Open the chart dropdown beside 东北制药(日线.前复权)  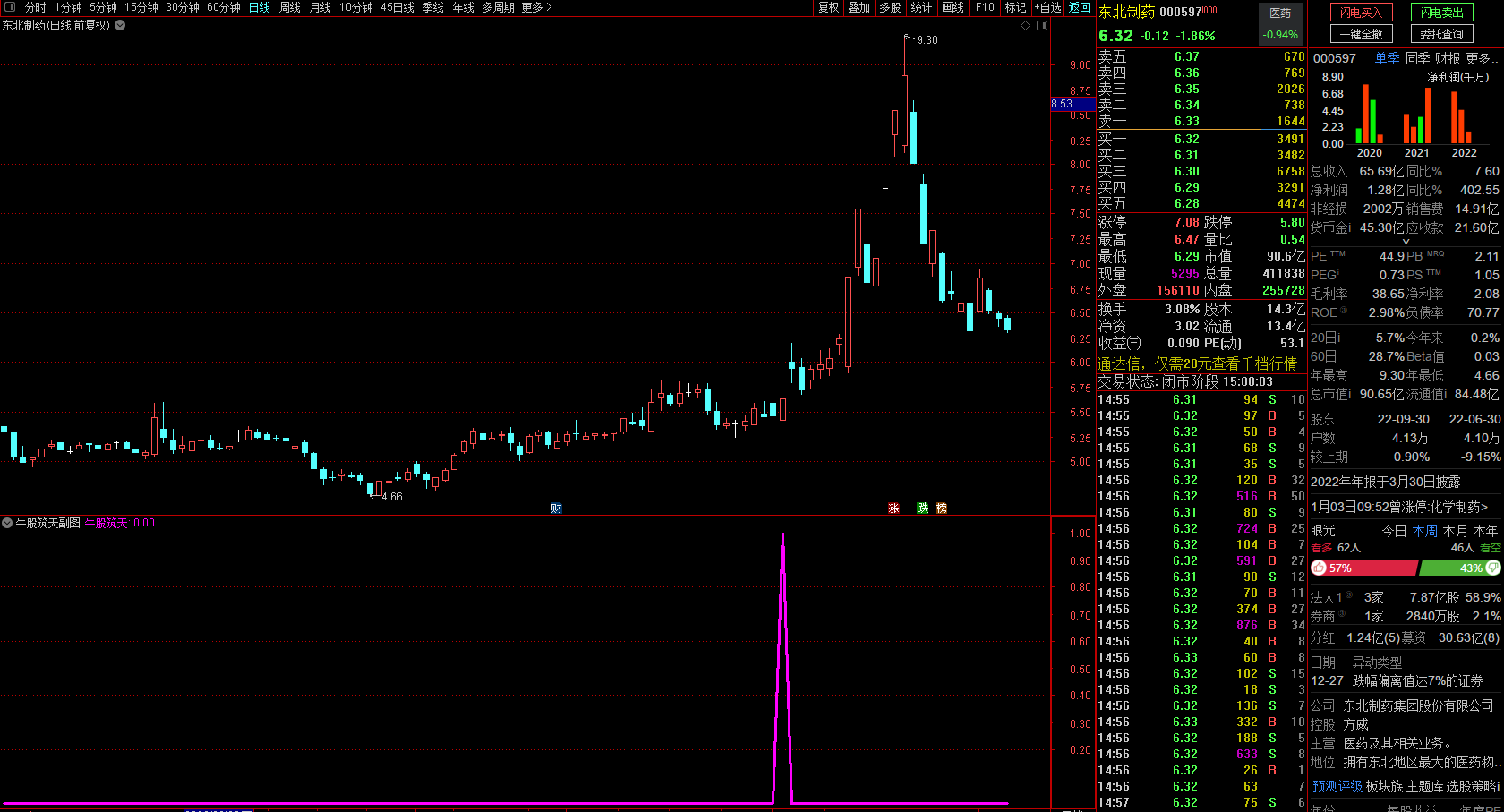point(120,25)
